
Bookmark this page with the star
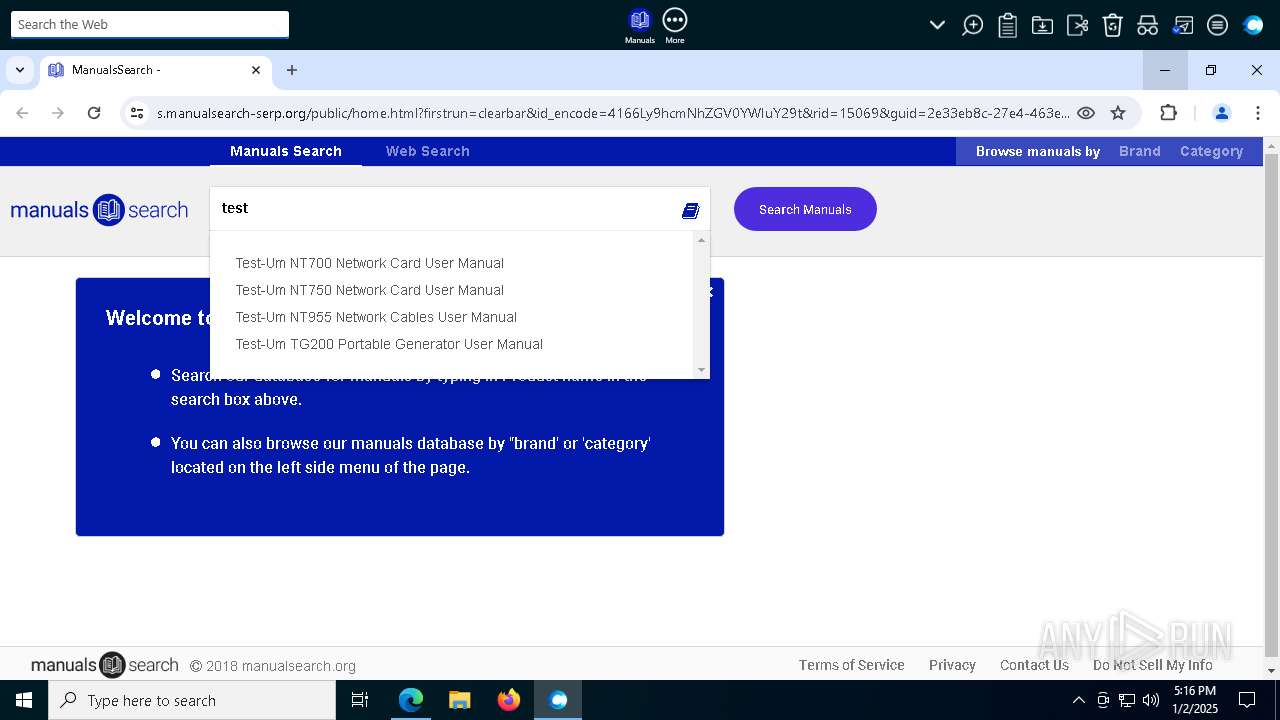1118,113
